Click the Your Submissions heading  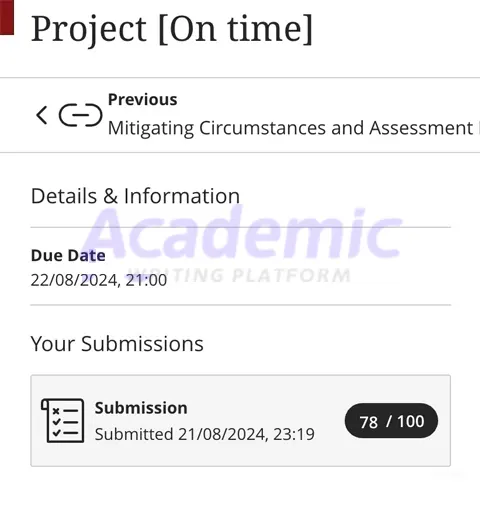coord(117,344)
